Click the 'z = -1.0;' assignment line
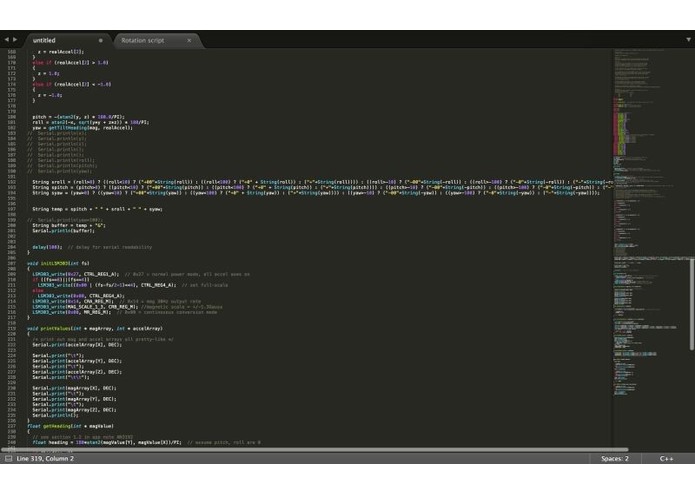The height and width of the screenshot is (494, 695). [50, 95]
